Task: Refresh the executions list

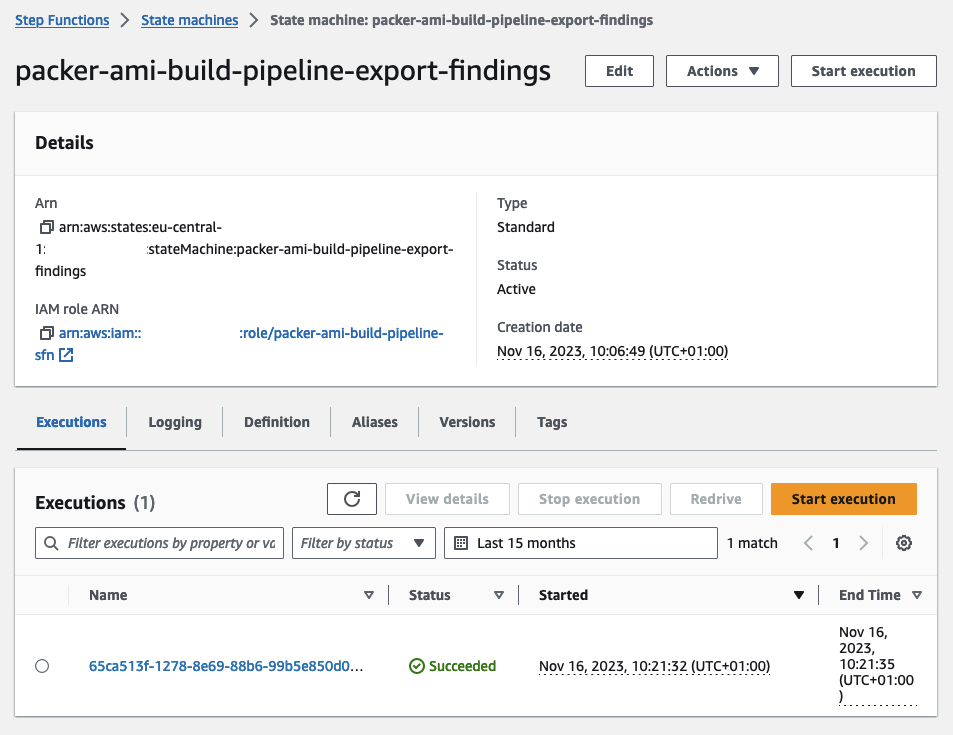Action: pos(351,498)
